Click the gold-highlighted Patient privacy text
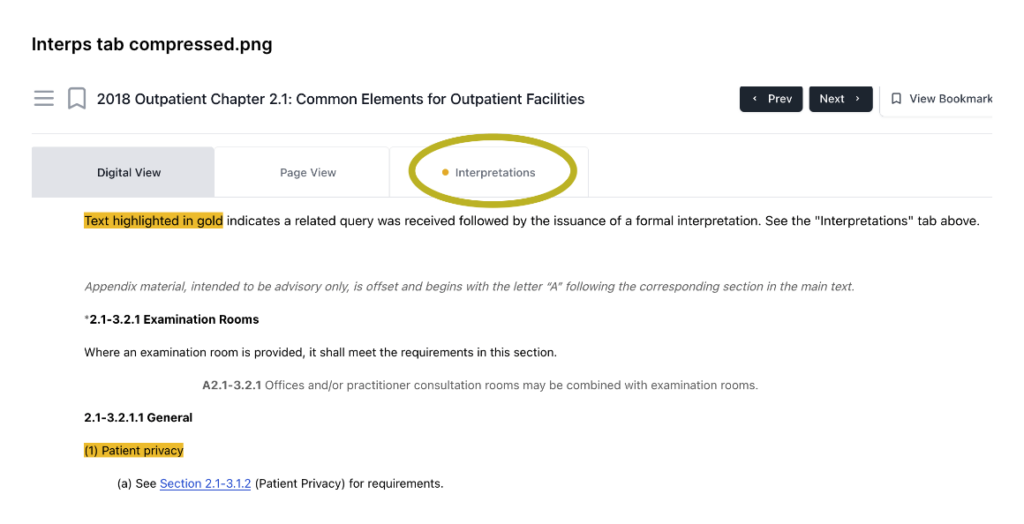Screen dimensions: 1024x524 [x=134, y=451]
